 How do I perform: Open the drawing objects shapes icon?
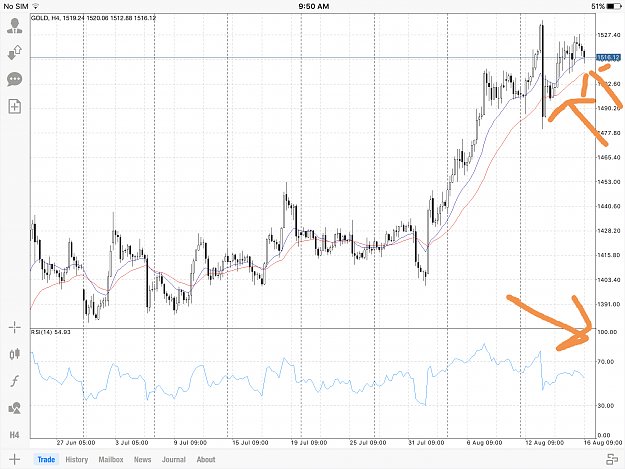pyautogui.click(x=15, y=408)
